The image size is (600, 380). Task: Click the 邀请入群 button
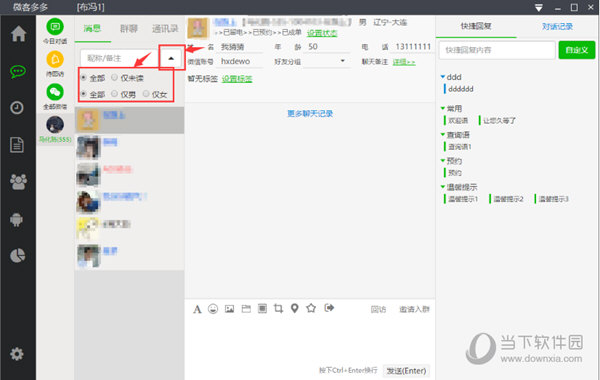(x=414, y=309)
